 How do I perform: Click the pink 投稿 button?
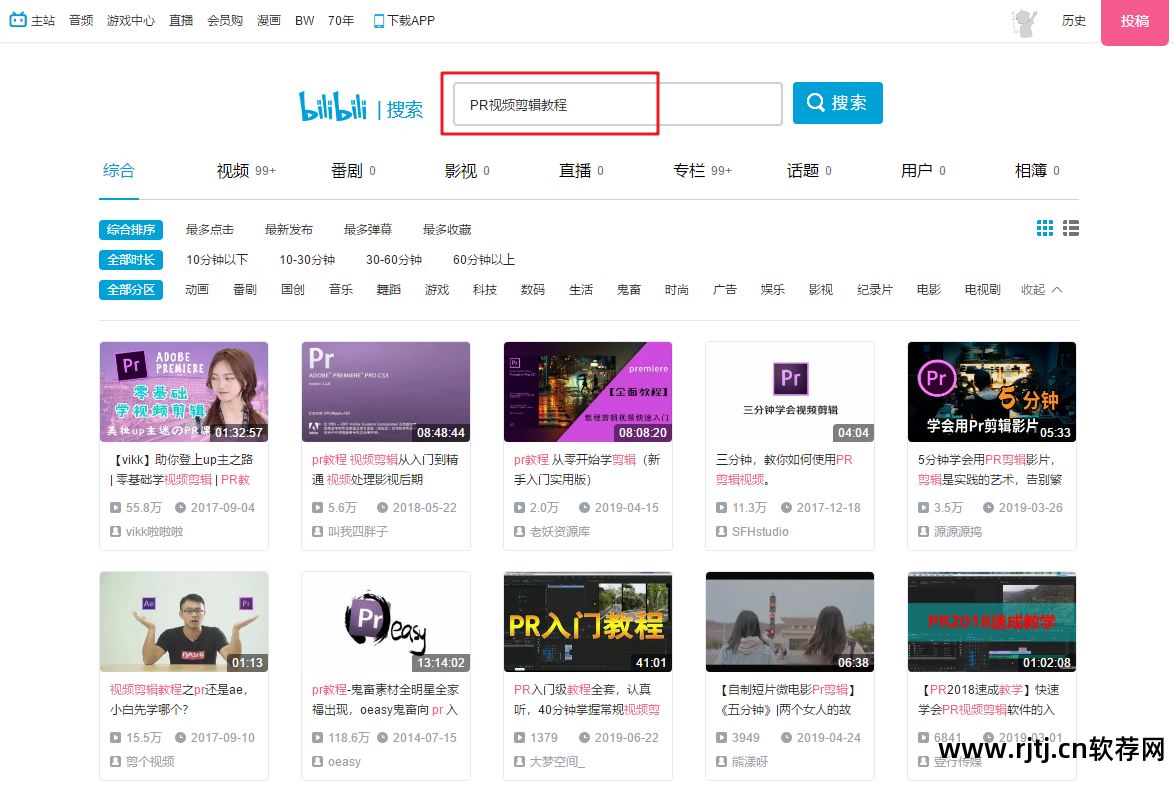(1136, 20)
